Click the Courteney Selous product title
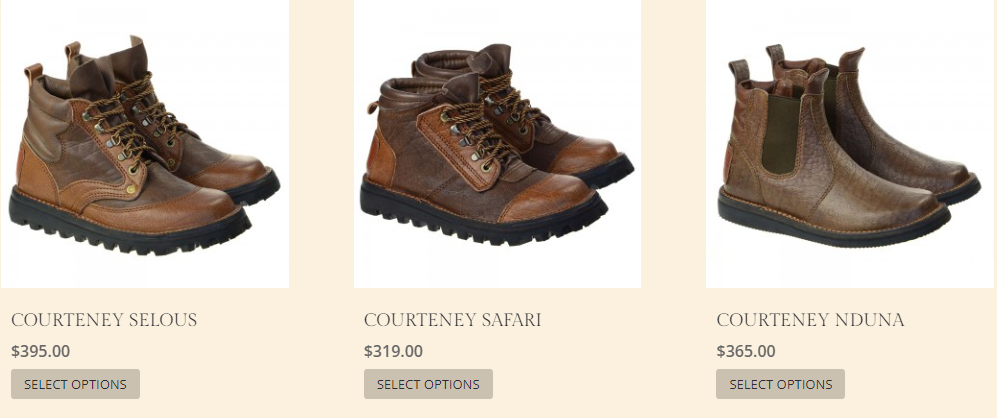 (104, 319)
